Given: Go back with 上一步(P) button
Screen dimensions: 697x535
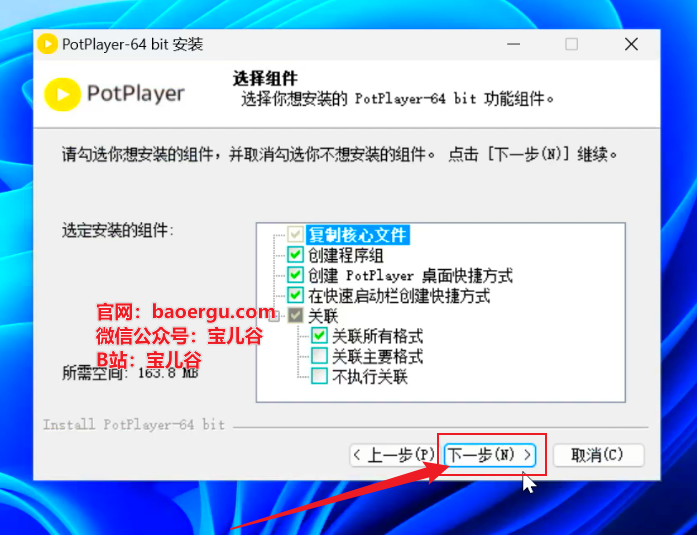Looking at the screenshot, I should click(393, 455).
